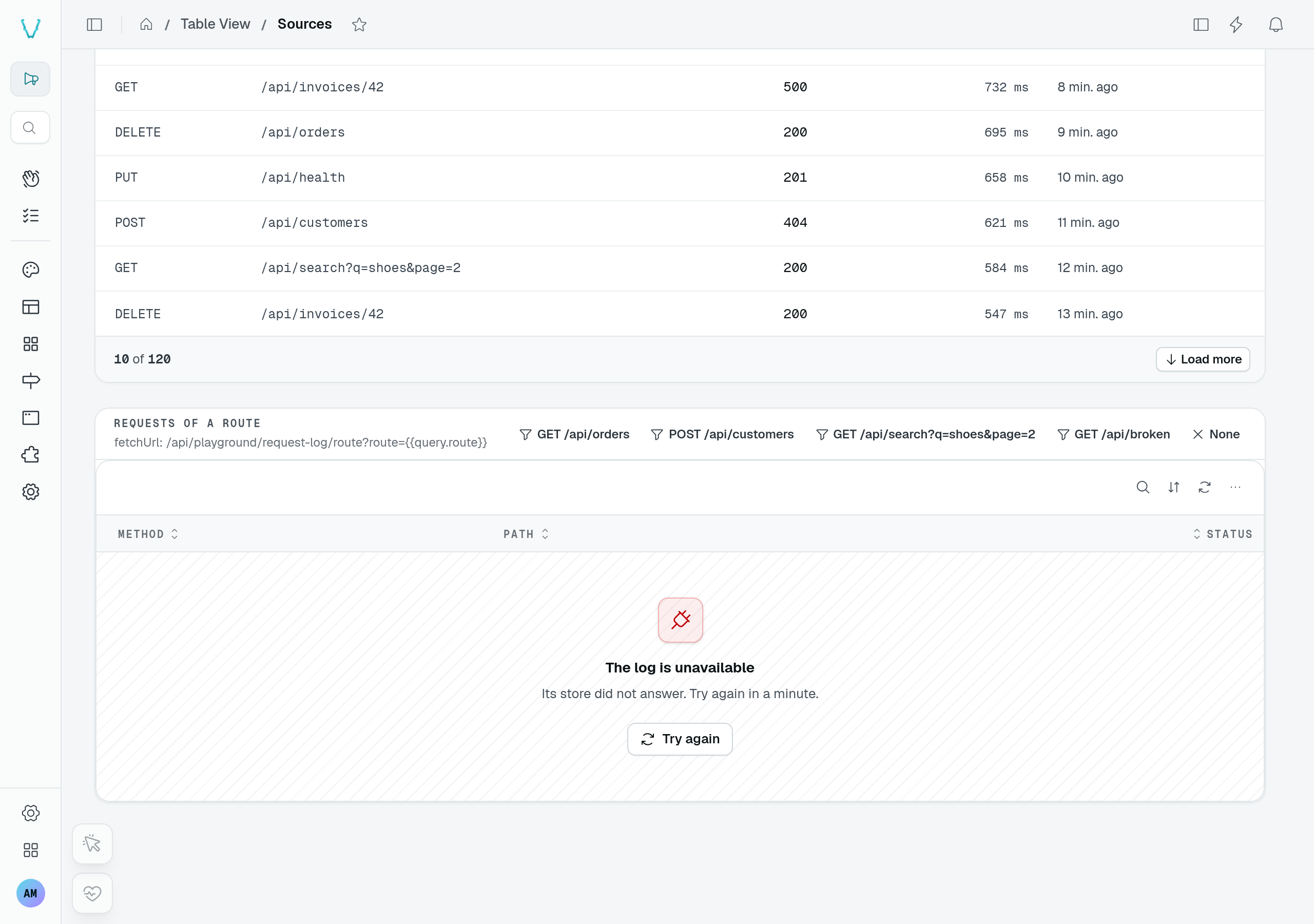This screenshot has height=924, width=1314.
Task: Click the 500 status cell
Action: 795,87
